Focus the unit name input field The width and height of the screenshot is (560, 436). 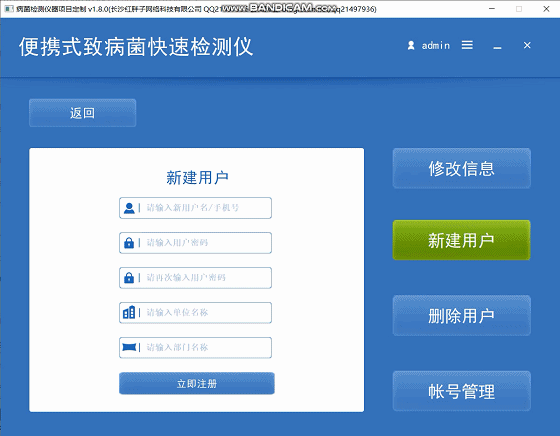pyautogui.click(x=195, y=313)
